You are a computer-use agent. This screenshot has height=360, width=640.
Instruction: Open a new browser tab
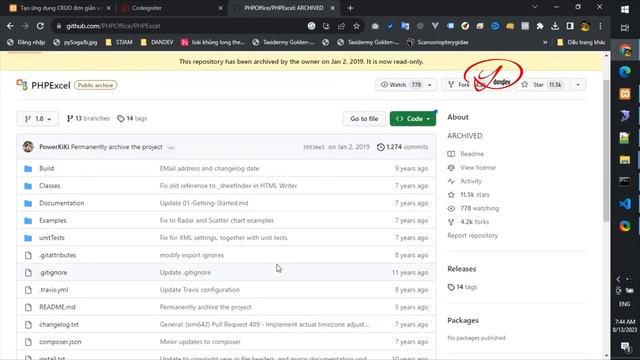[x=350, y=8]
